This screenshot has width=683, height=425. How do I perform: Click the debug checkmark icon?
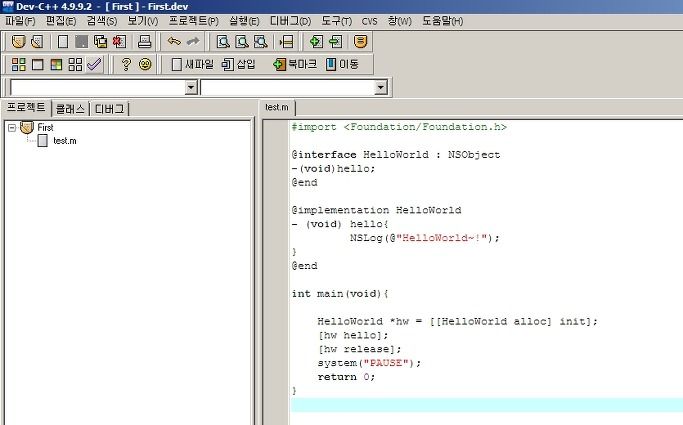click(94, 64)
